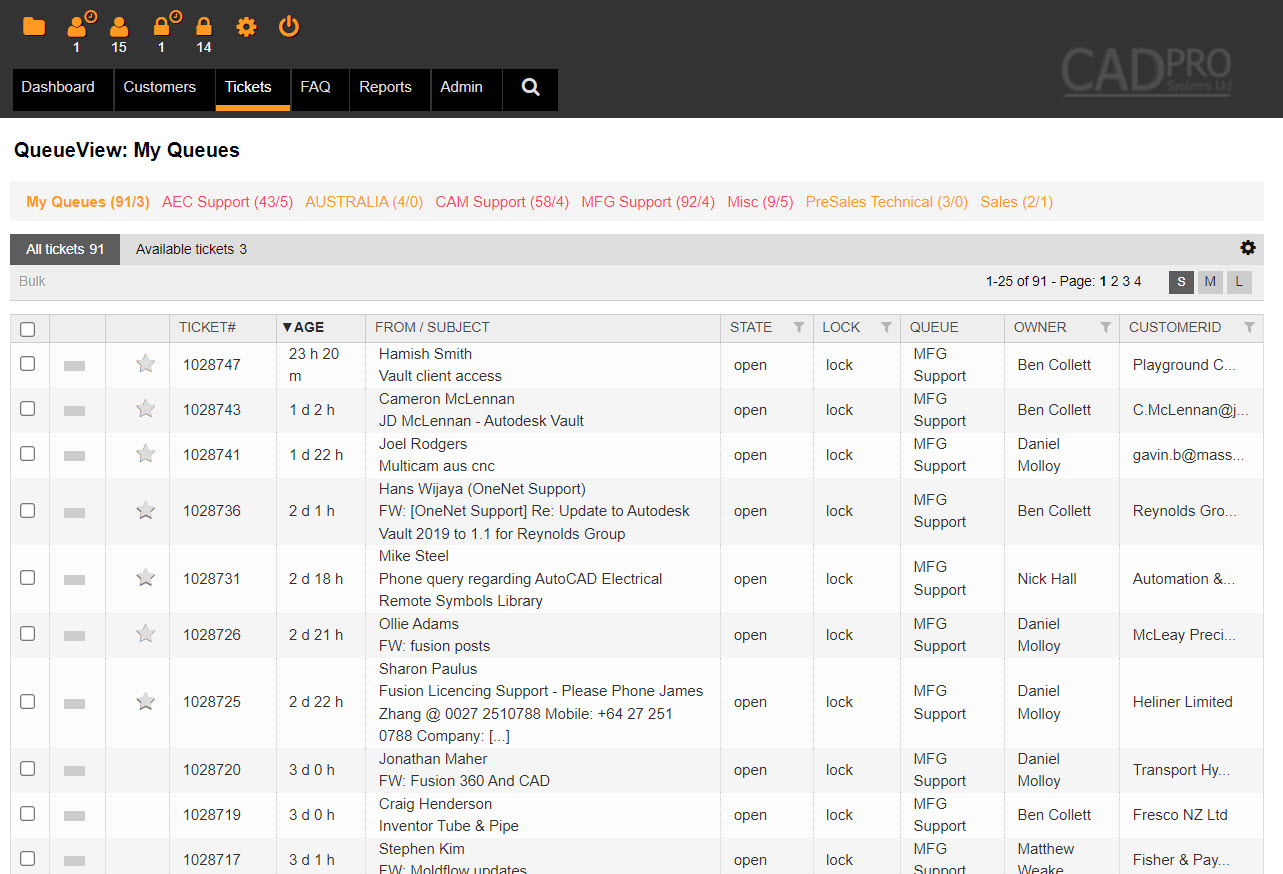The width and height of the screenshot is (1283, 874).
Task: Open responsible tickets reaching icon with count 1
Action: click(79, 26)
